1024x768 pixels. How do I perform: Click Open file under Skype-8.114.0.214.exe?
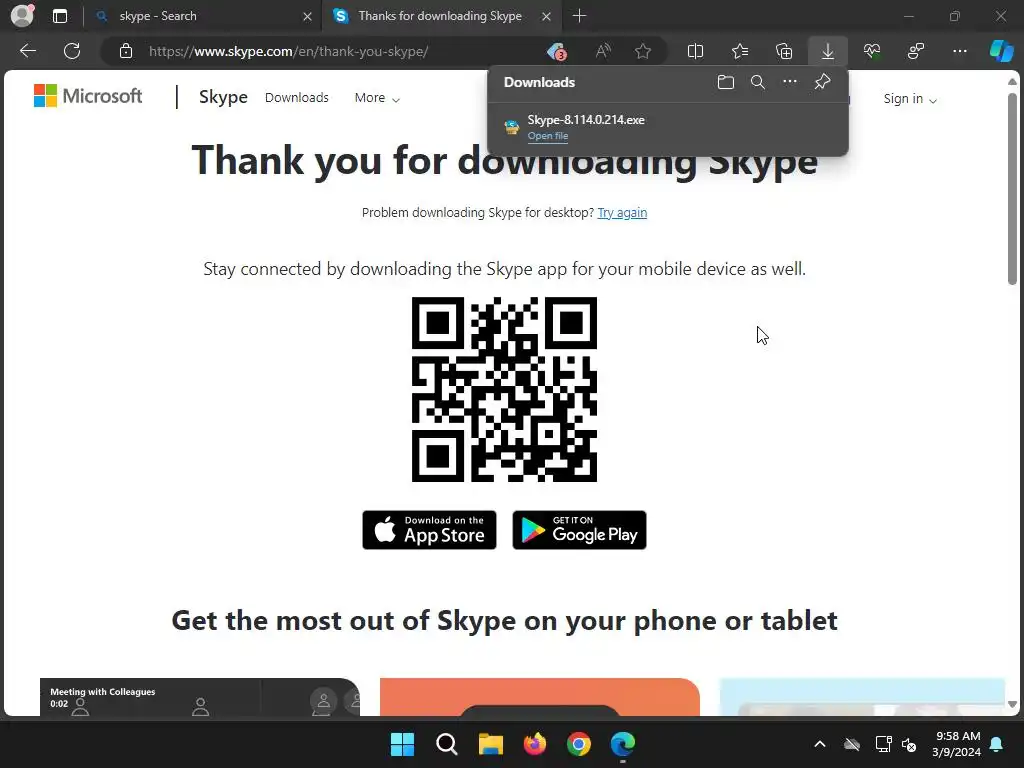[547, 136]
